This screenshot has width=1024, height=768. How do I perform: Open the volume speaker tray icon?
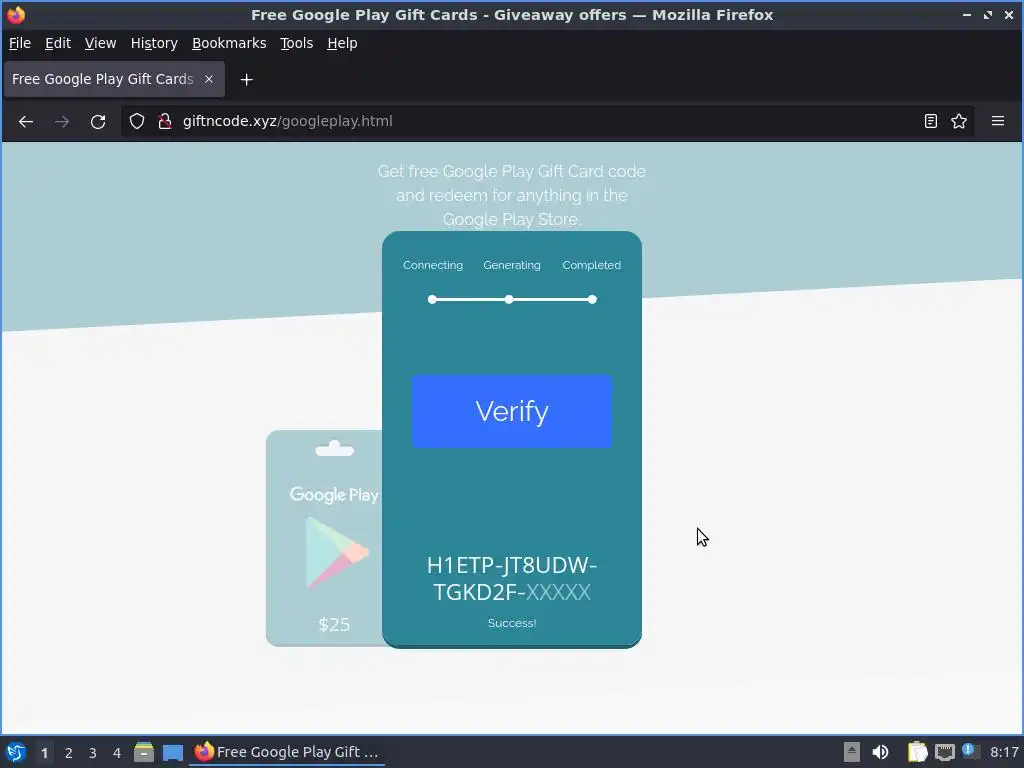click(x=880, y=752)
